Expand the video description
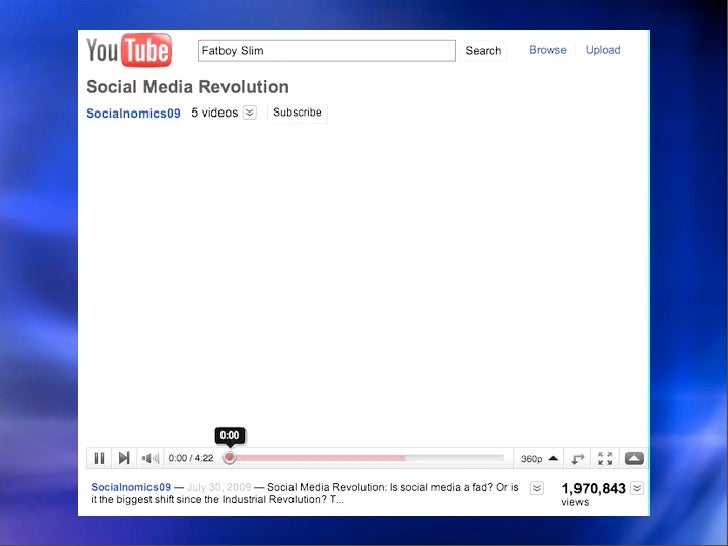This screenshot has height=546, width=728. (537, 488)
